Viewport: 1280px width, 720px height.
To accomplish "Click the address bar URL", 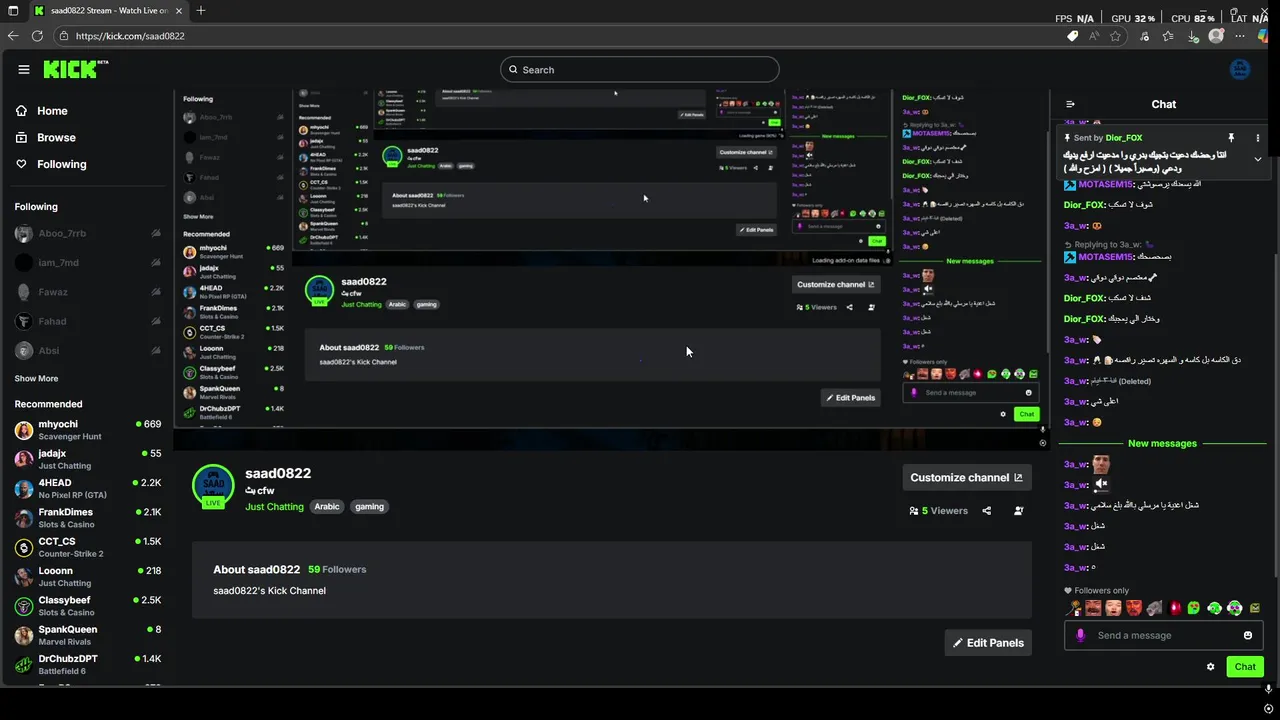I will point(130,36).
